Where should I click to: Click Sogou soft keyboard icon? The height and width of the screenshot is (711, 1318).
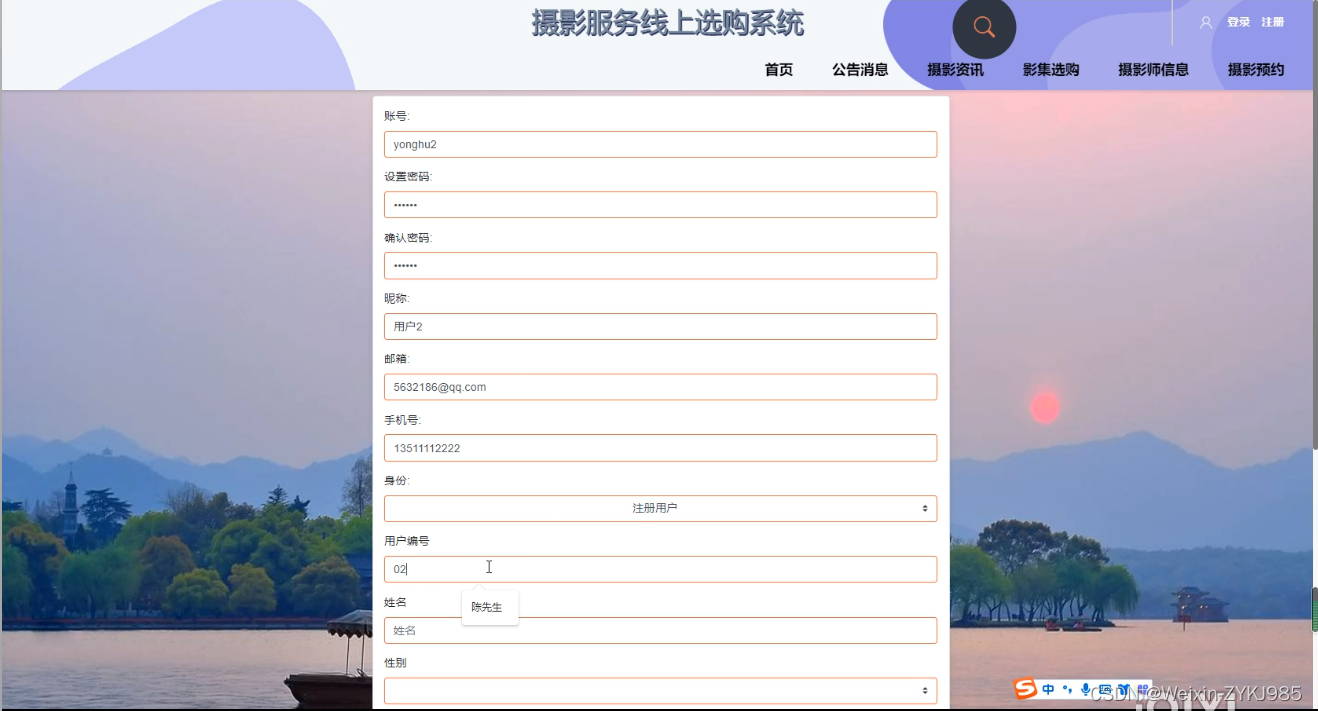coord(1104,689)
